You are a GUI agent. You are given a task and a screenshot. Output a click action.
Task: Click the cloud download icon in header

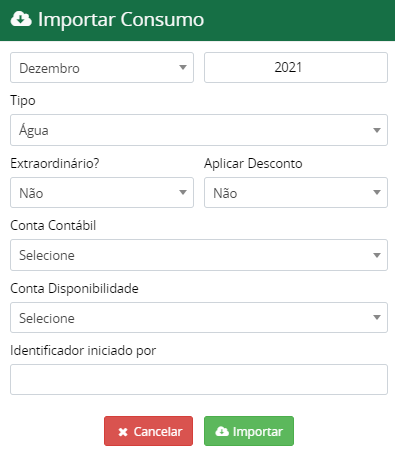pos(21,19)
